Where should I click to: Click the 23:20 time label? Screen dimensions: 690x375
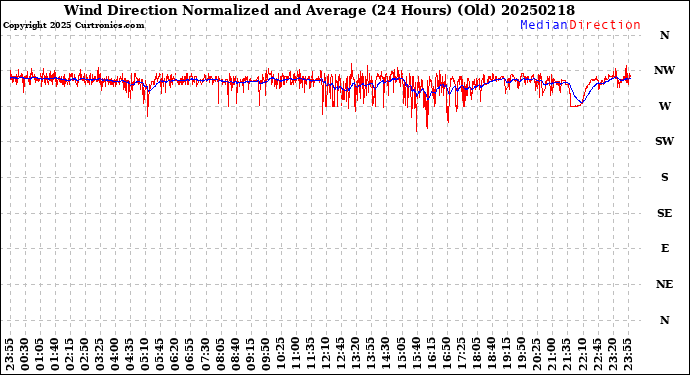pyautogui.click(x=612, y=354)
